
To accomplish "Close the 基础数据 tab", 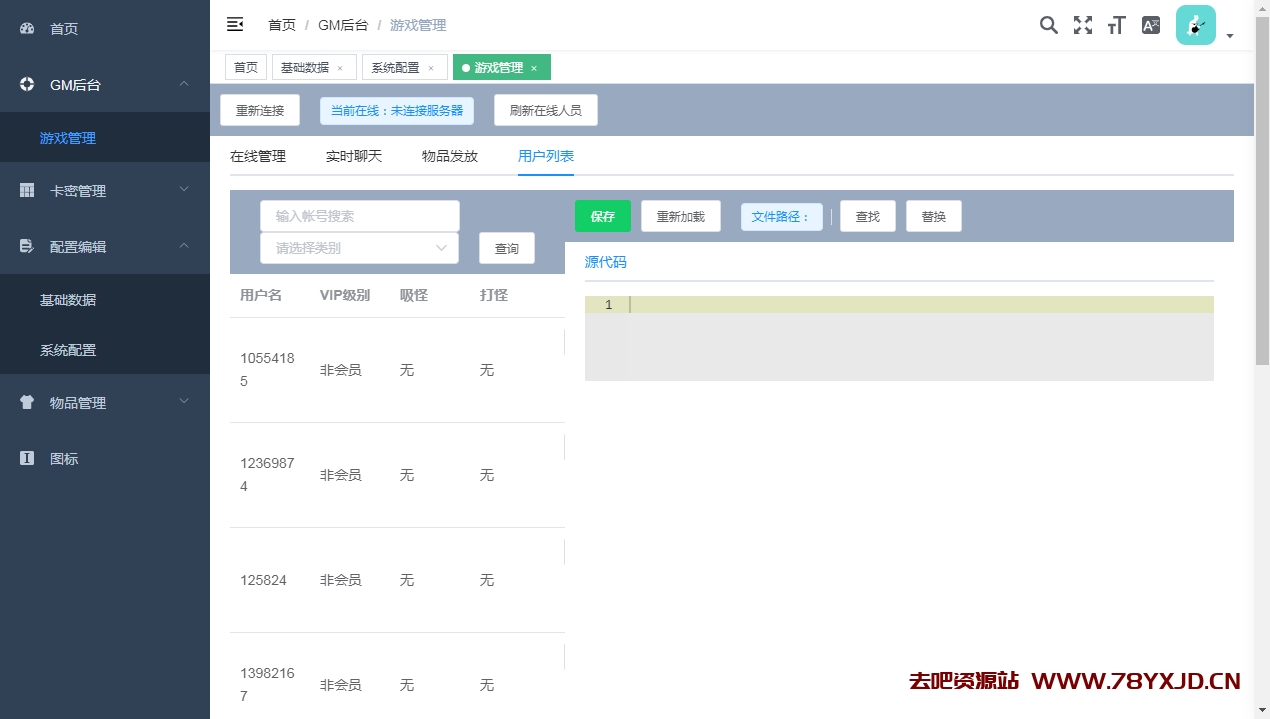I will pos(340,68).
